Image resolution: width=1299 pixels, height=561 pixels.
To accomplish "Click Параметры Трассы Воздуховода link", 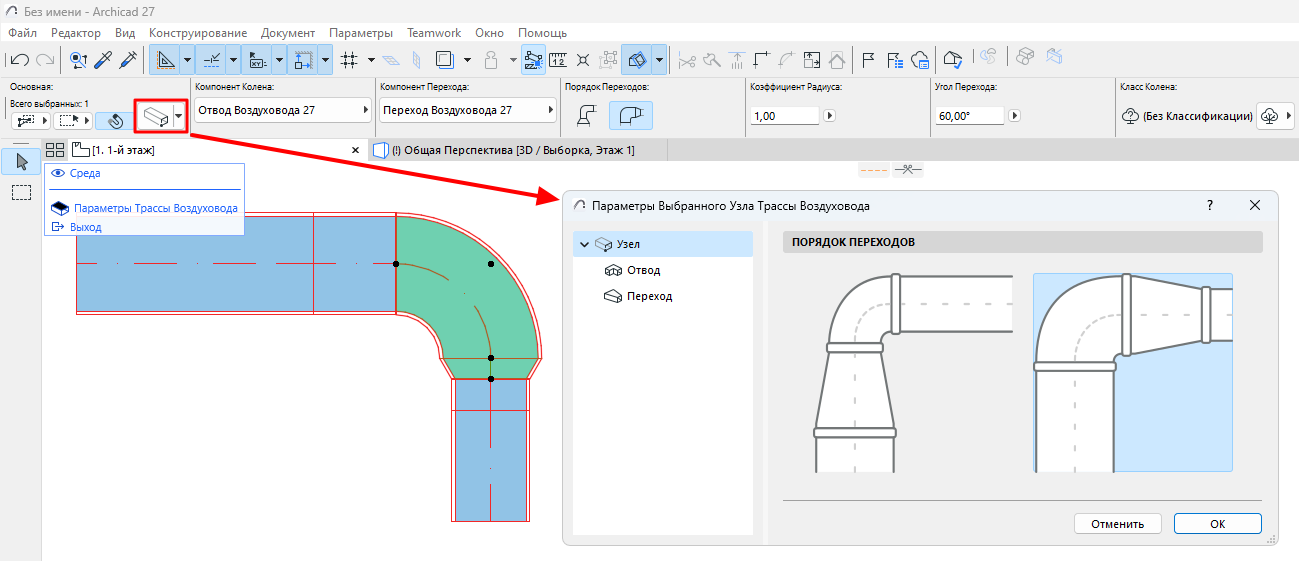I will [x=155, y=209].
